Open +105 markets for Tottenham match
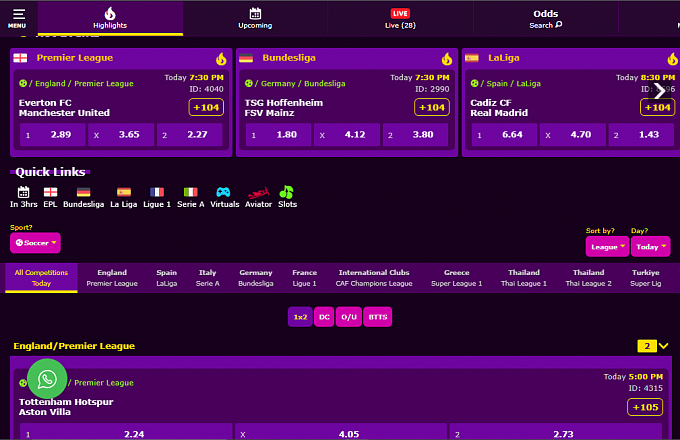 [x=645, y=407]
